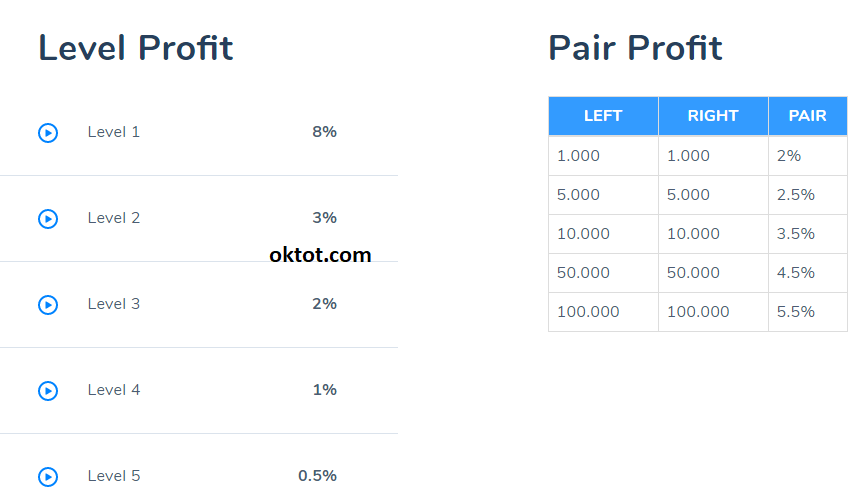860x504 pixels.
Task: Click the LEFT column header
Action: point(603,116)
